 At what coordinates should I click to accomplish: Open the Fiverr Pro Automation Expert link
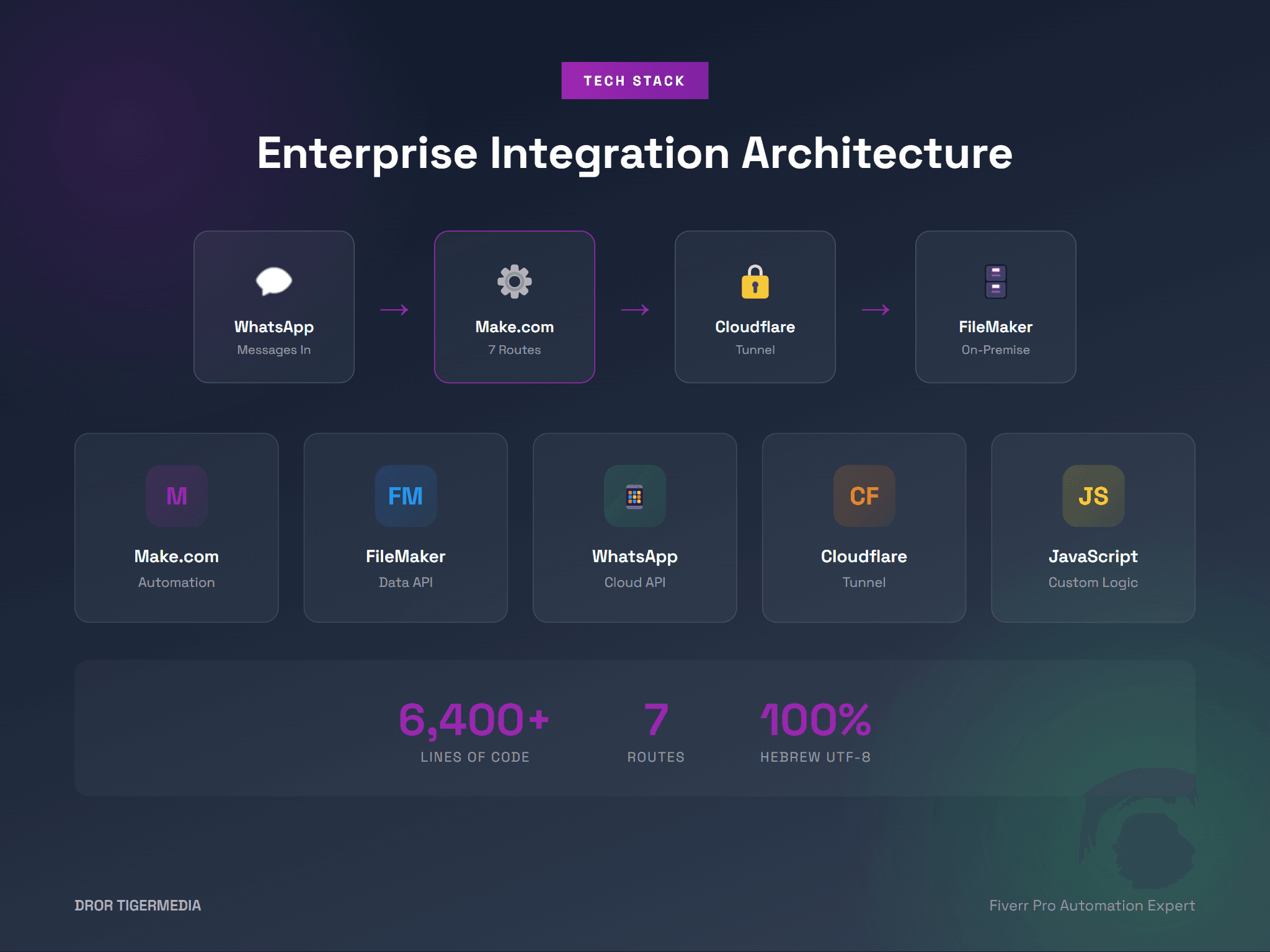(1093, 905)
